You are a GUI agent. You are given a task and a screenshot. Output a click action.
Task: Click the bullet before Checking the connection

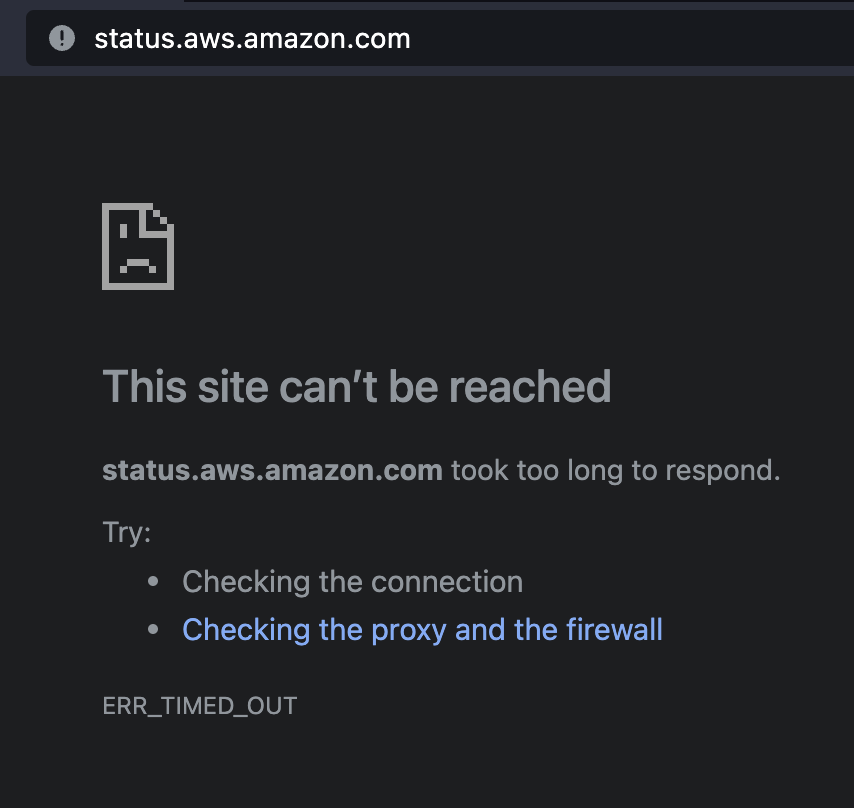click(x=153, y=582)
